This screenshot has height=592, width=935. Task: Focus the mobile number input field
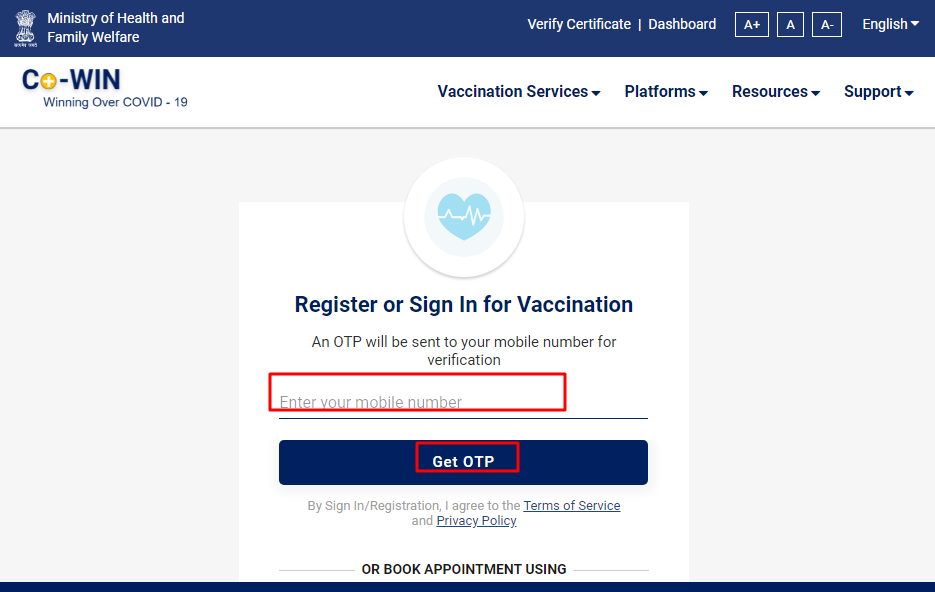coord(463,402)
